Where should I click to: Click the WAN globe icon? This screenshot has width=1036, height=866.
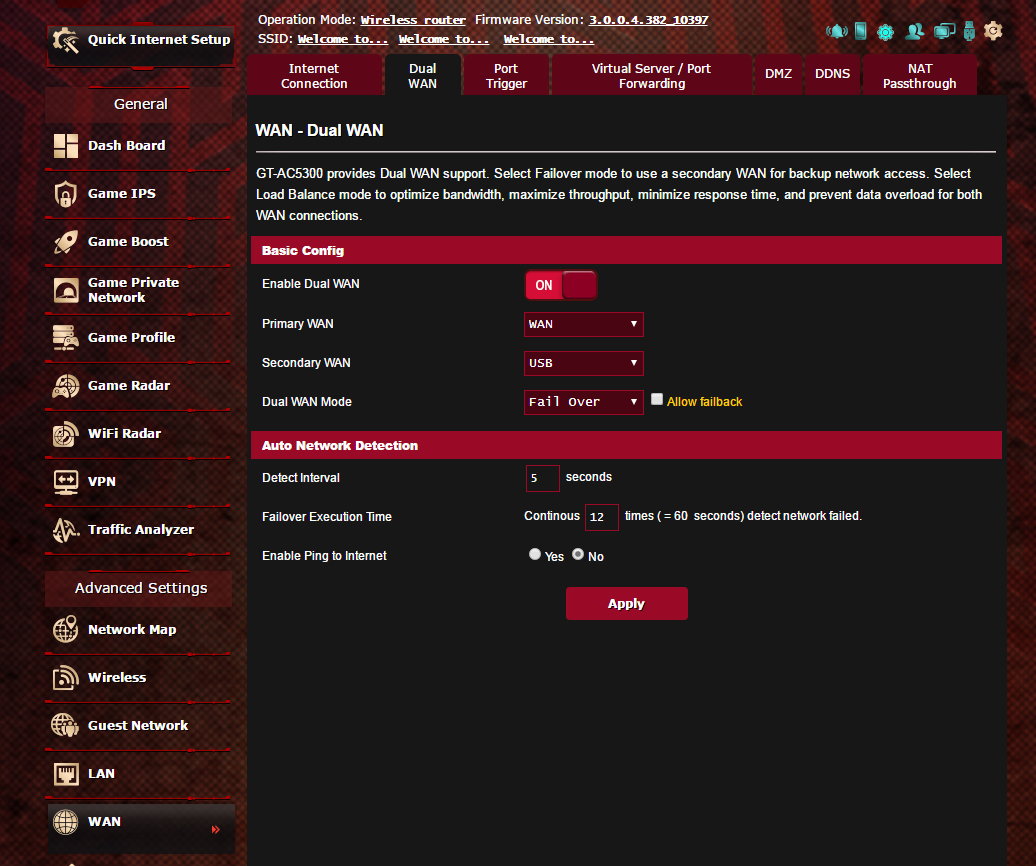click(x=65, y=822)
